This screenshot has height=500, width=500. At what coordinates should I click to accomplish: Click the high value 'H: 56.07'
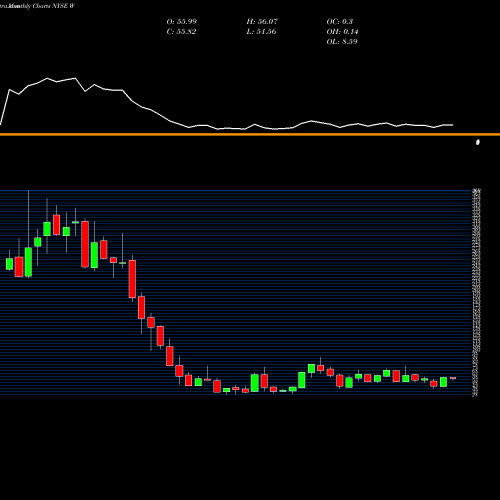pyautogui.click(x=262, y=21)
